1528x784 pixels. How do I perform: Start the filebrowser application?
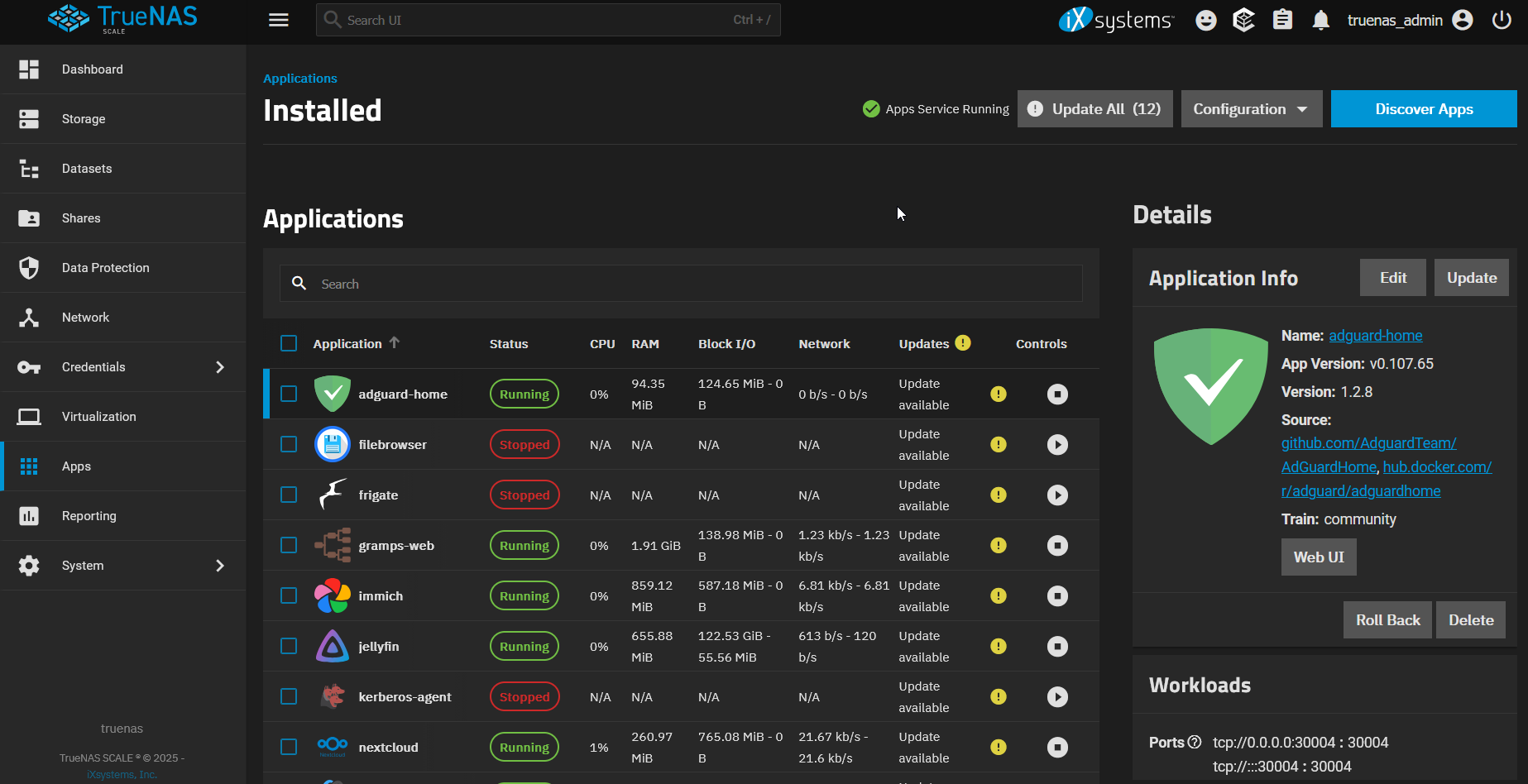pyautogui.click(x=1057, y=445)
